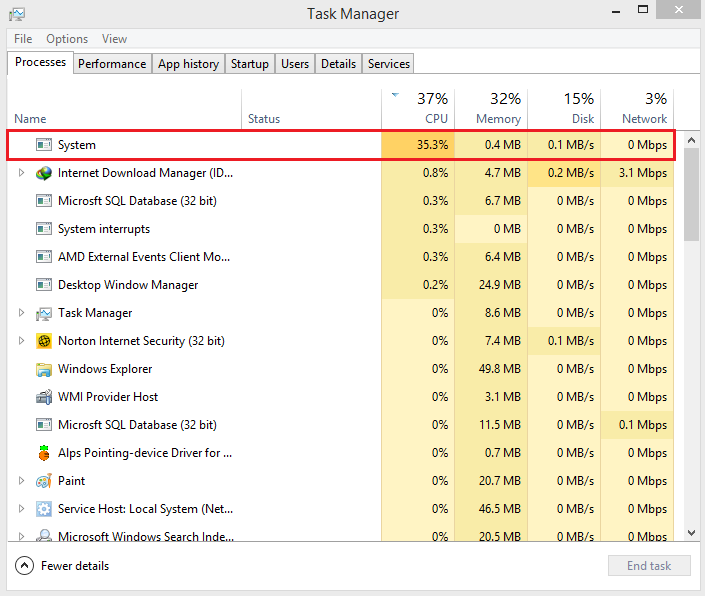Expand the Microsoft Windows Search Indexer group
705x596 pixels.
[x=21, y=536]
